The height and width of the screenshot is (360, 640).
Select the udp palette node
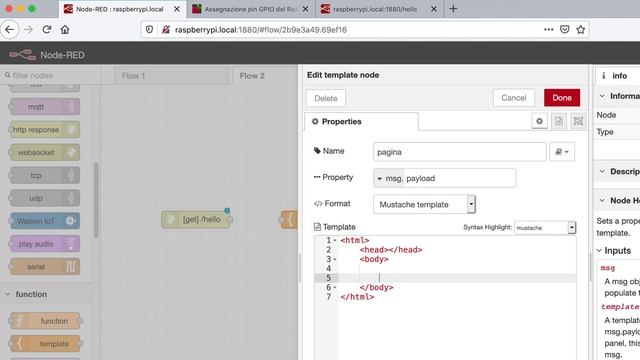click(x=45, y=198)
